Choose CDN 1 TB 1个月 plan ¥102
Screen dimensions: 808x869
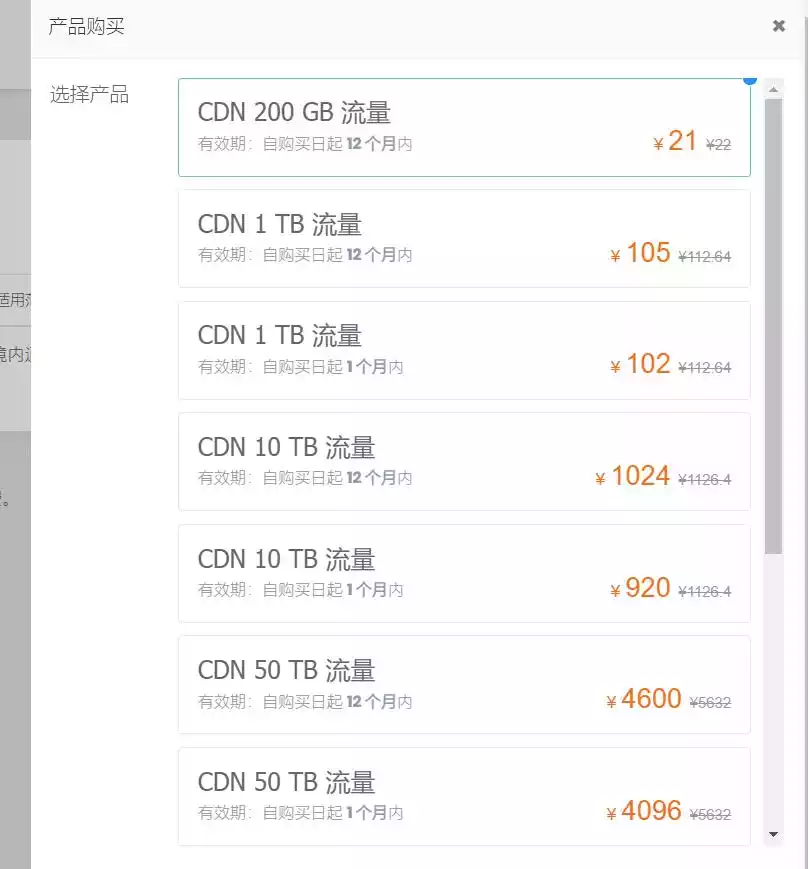click(464, 350)
